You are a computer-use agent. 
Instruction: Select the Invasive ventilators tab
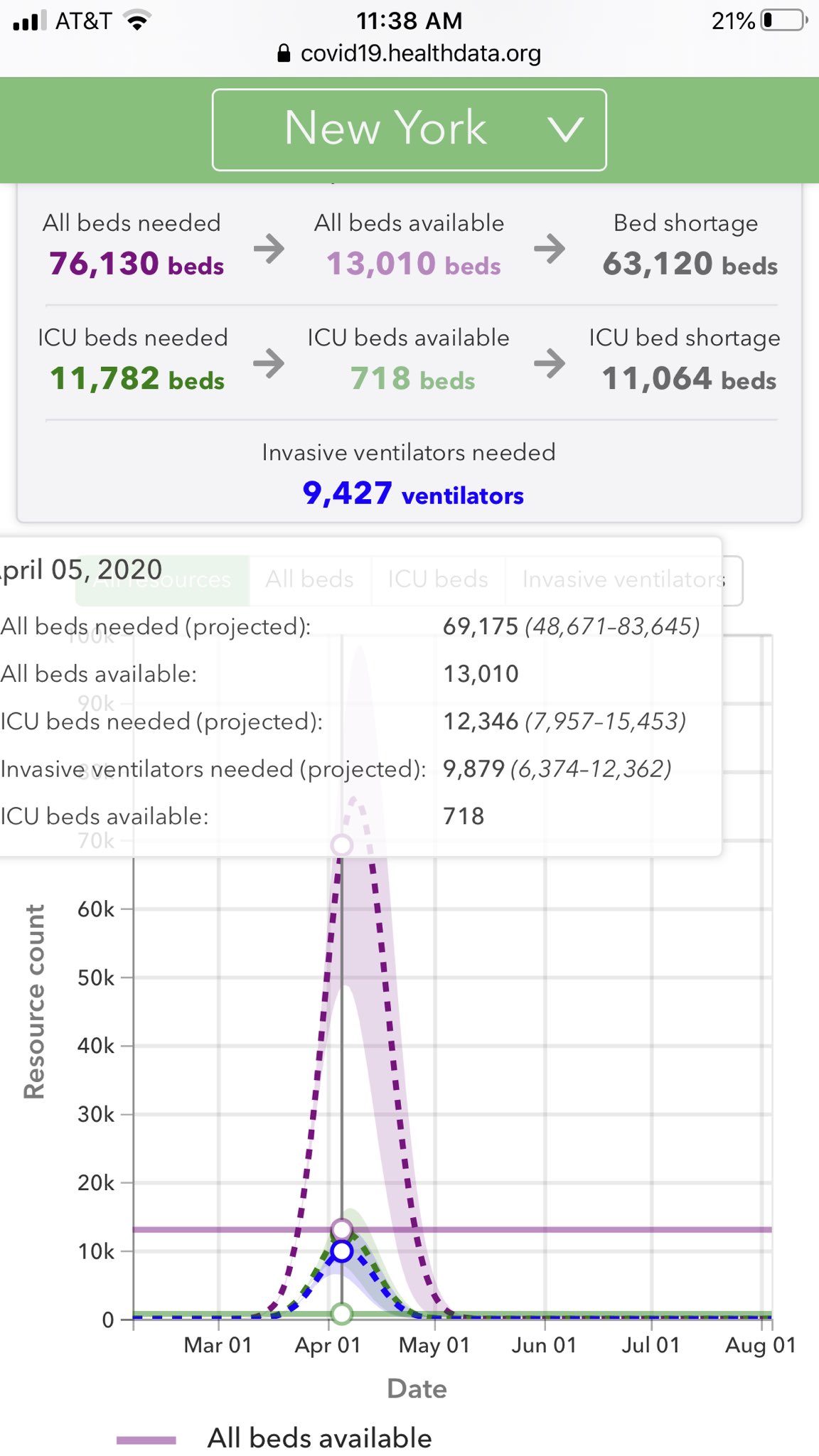pos(624,579)
